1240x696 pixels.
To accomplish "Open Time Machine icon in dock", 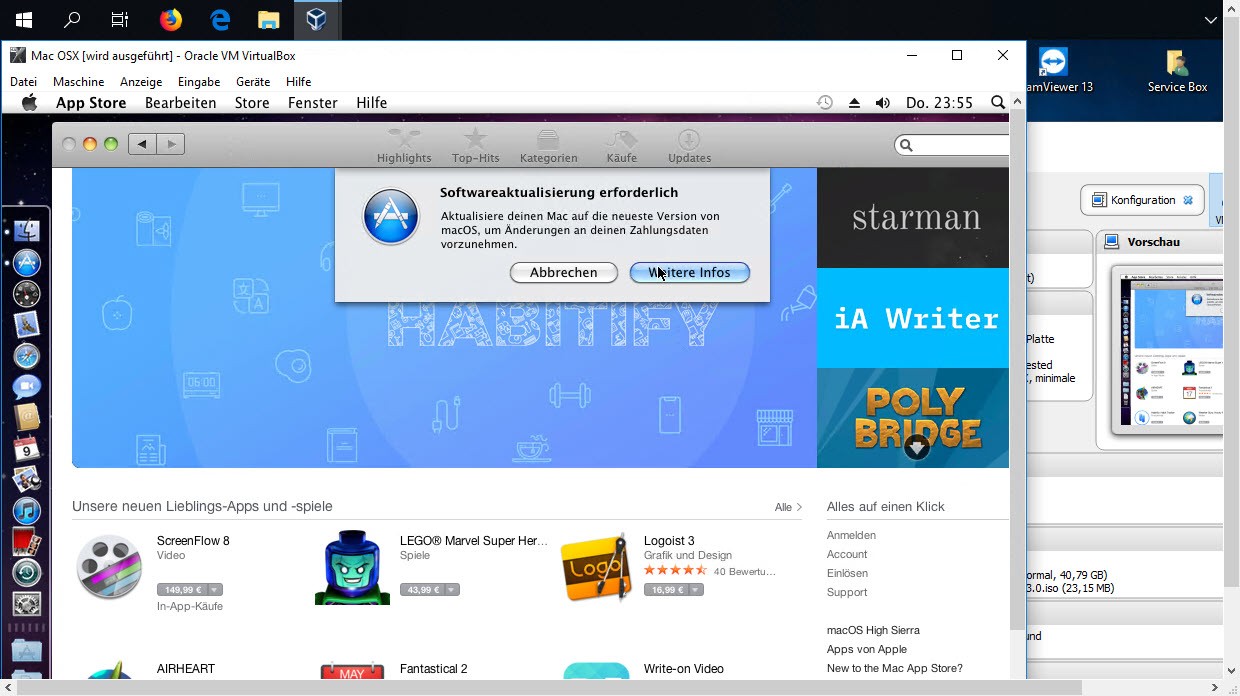I will tap(26, 572).
